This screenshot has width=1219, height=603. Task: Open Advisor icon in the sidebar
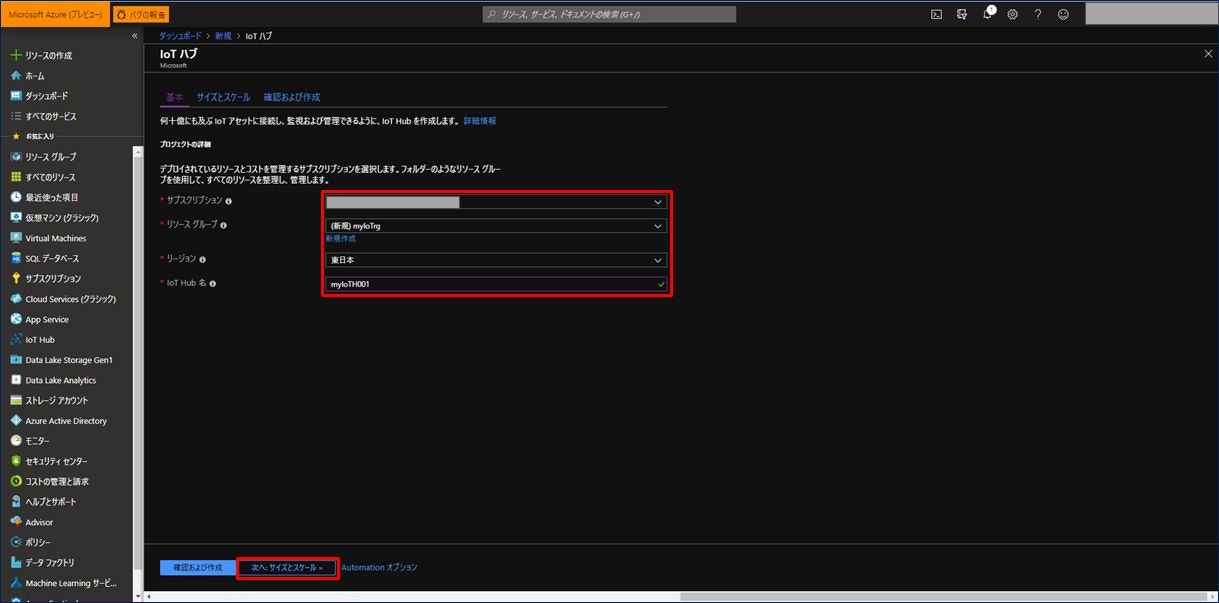click(x=16, y=522)
